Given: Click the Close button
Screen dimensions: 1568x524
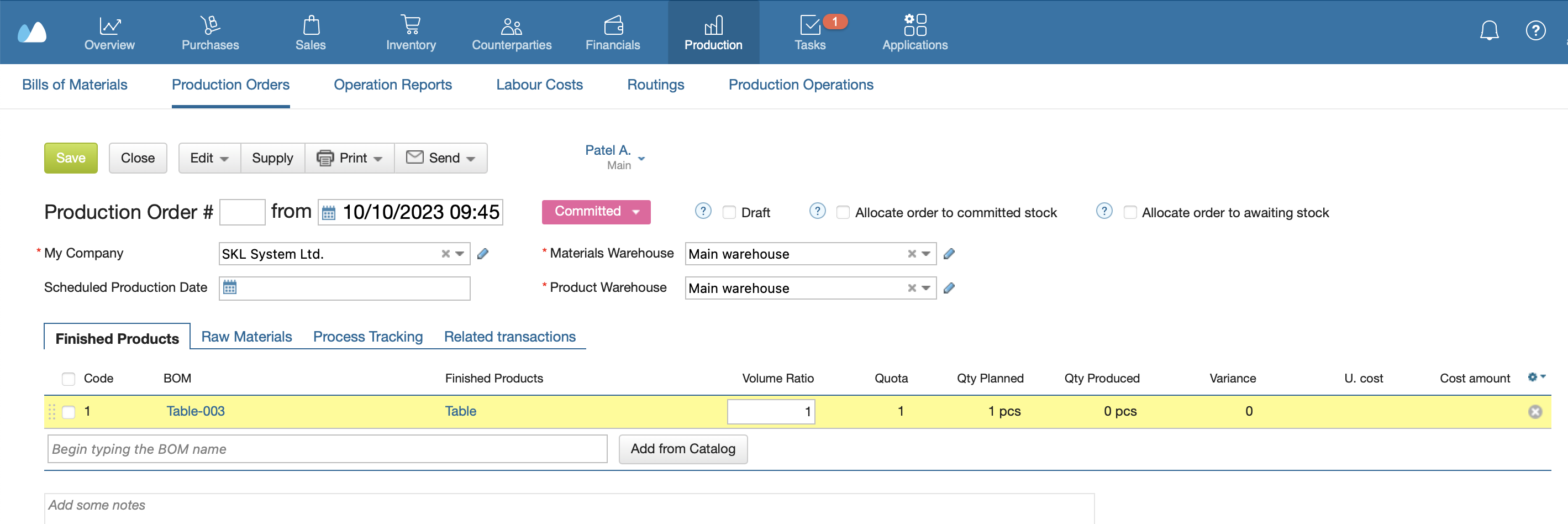Looking at the screenshot, I should (x=138, y=159).
